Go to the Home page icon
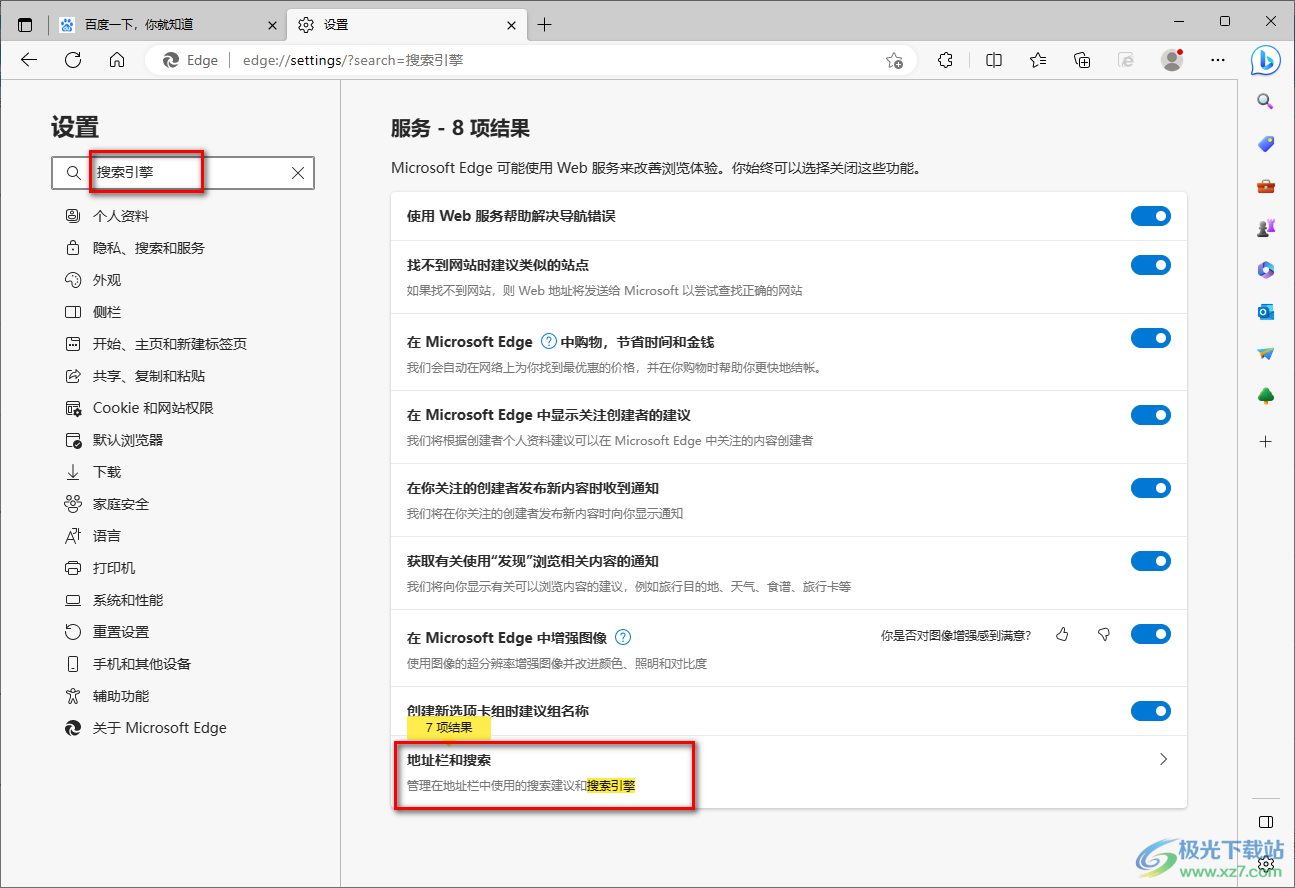1295x888 pixels. [x=117, y=60]
